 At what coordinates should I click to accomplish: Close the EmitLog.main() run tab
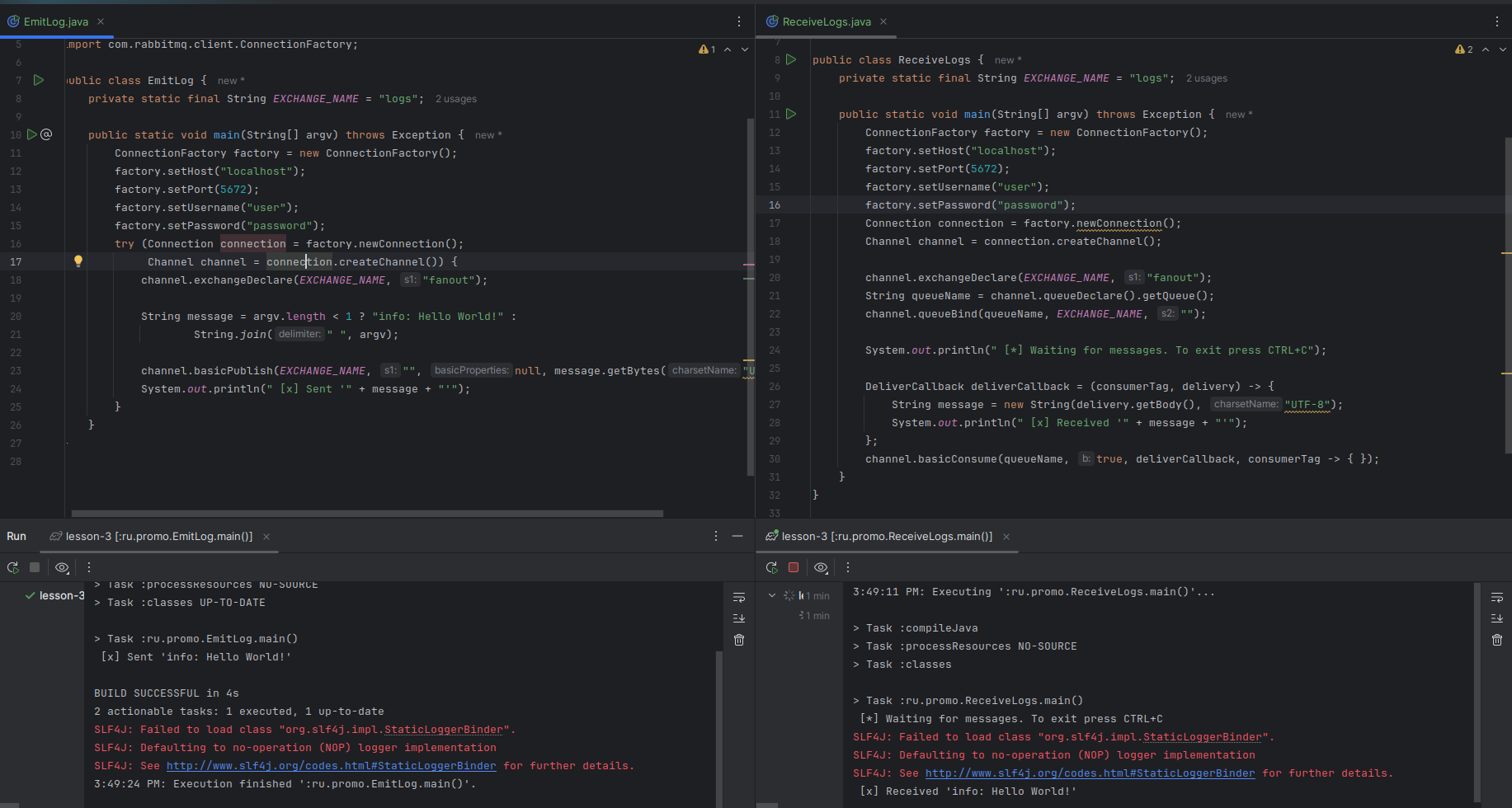266,536
